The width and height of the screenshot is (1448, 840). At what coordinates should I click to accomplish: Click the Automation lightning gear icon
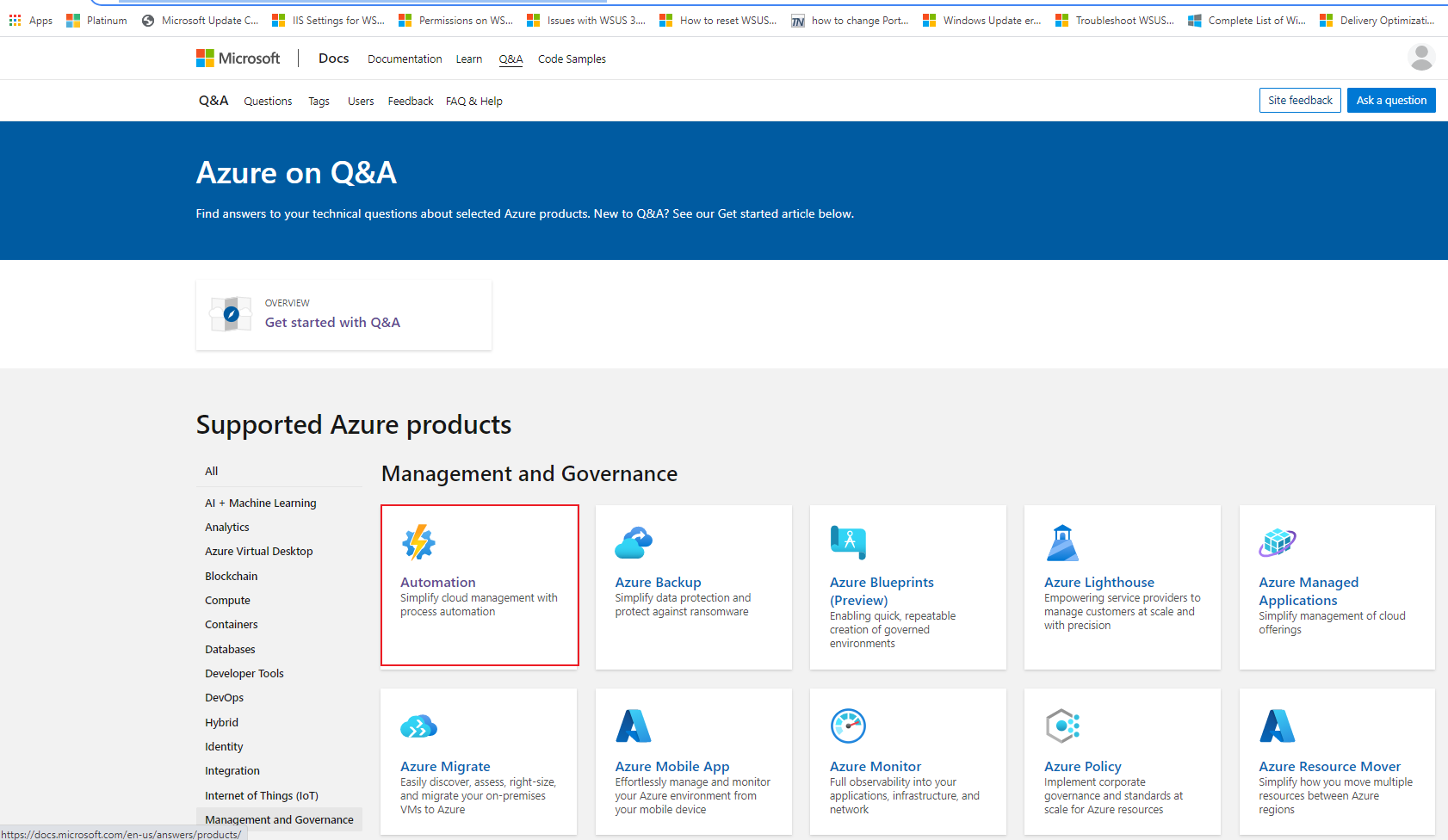point(418,543)
